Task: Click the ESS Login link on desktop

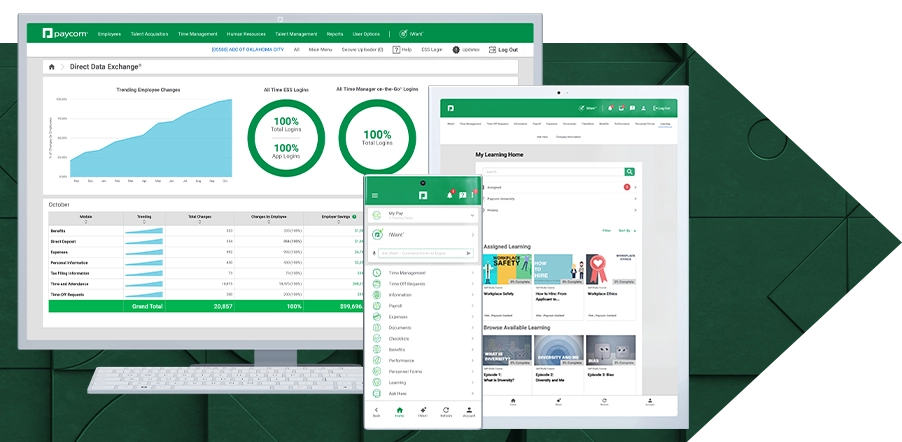Action: 432,50
